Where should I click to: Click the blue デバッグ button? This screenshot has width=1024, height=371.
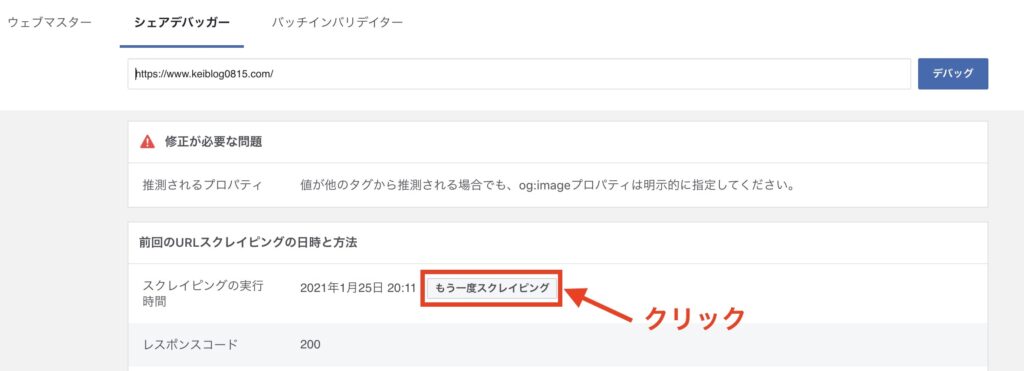tap(953, 74)
